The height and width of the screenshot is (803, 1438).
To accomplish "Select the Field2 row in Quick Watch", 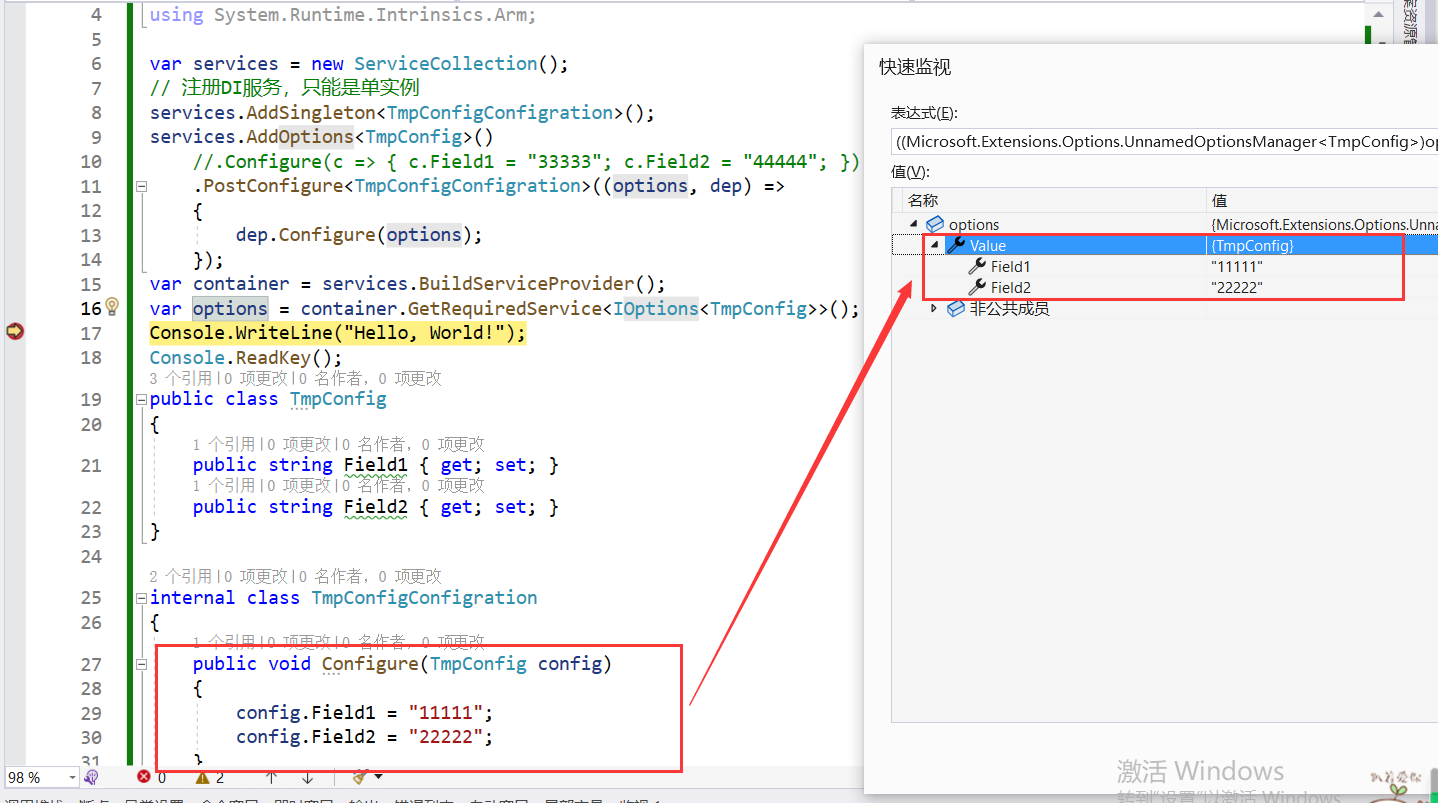I will tap(1164, 287).
